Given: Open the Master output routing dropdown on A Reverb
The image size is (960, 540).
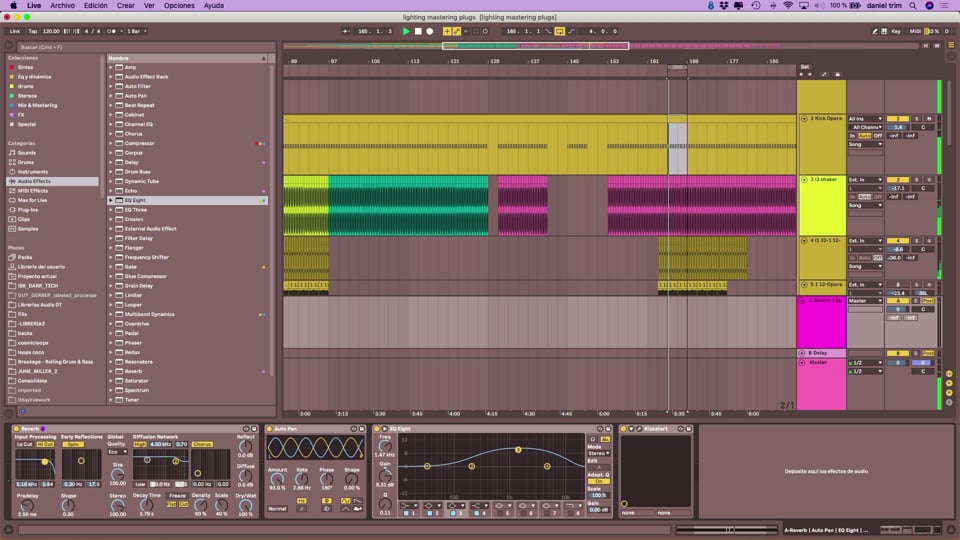Looking at the screenshot, I should pyautogui.click(x=865, y=301).
